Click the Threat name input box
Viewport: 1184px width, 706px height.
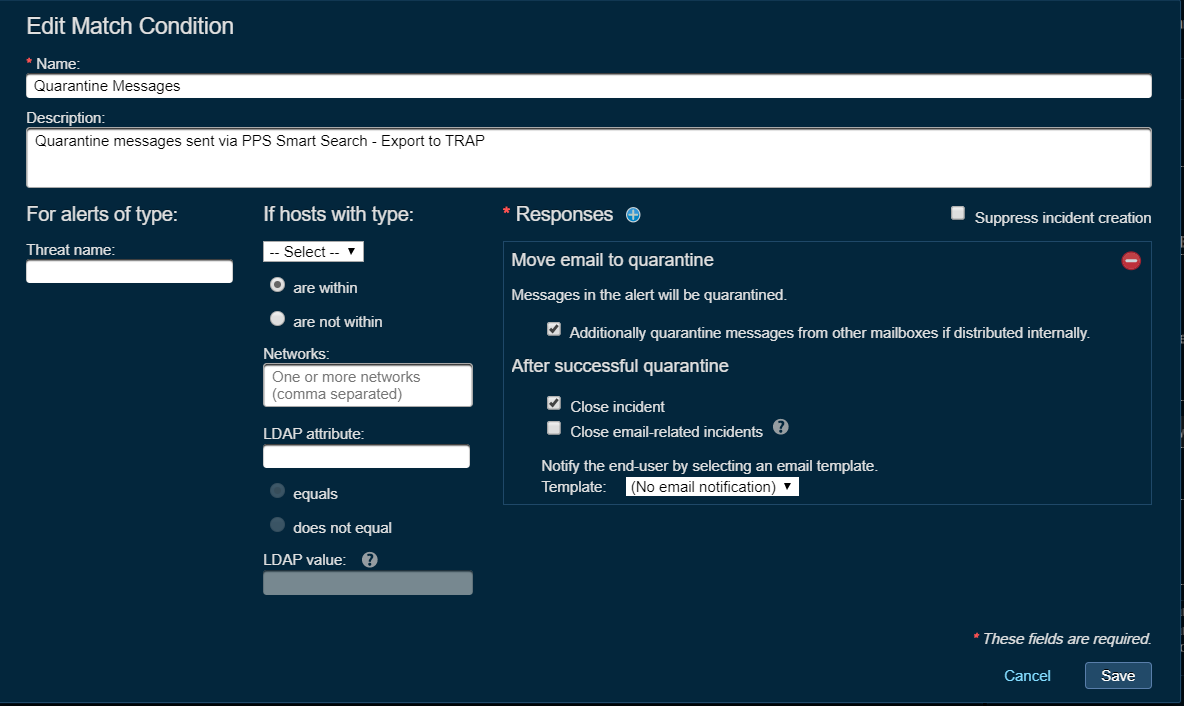[129, 272]
